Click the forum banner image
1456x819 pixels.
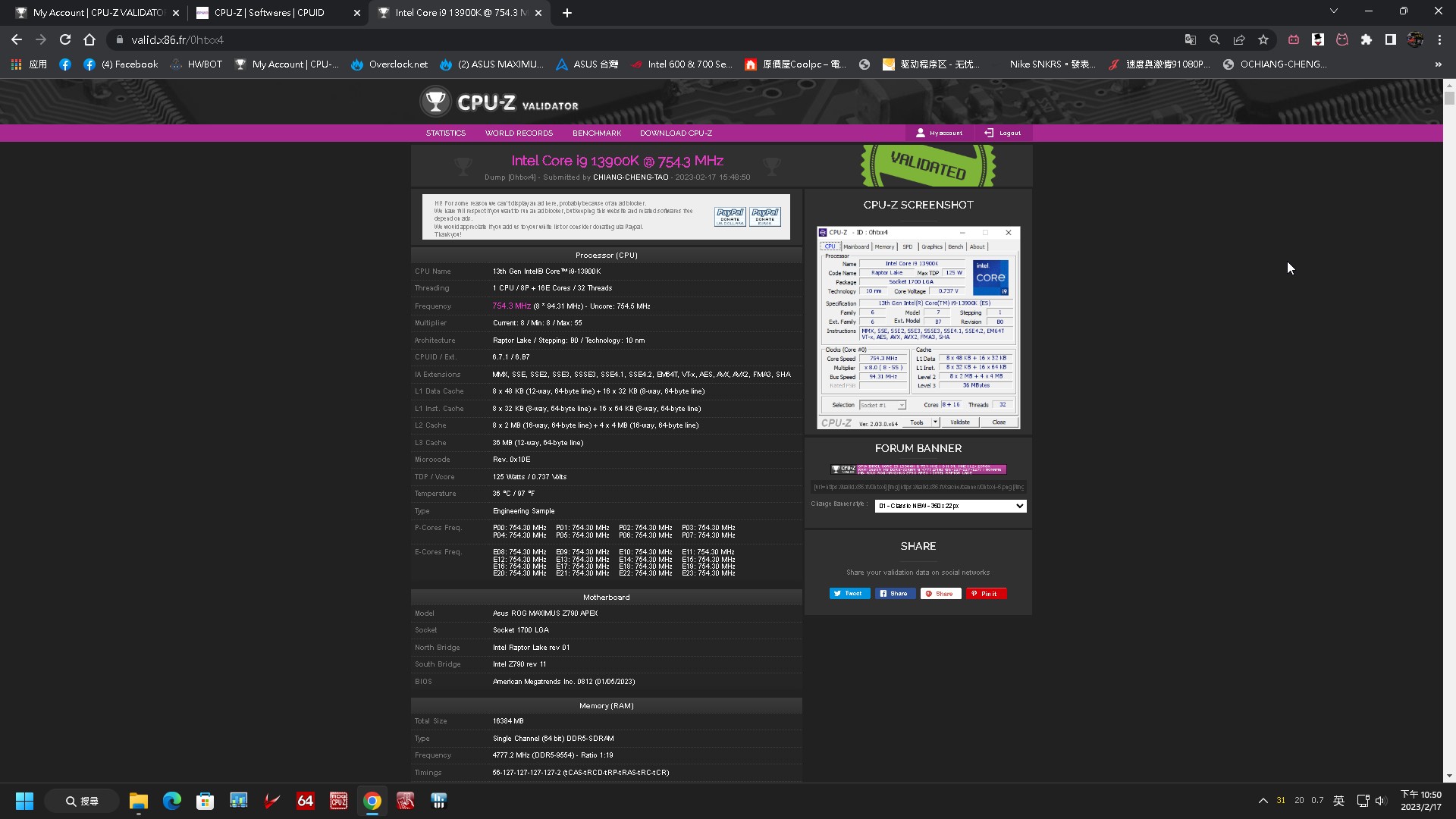pyautogui.click(x=918, y=469)
